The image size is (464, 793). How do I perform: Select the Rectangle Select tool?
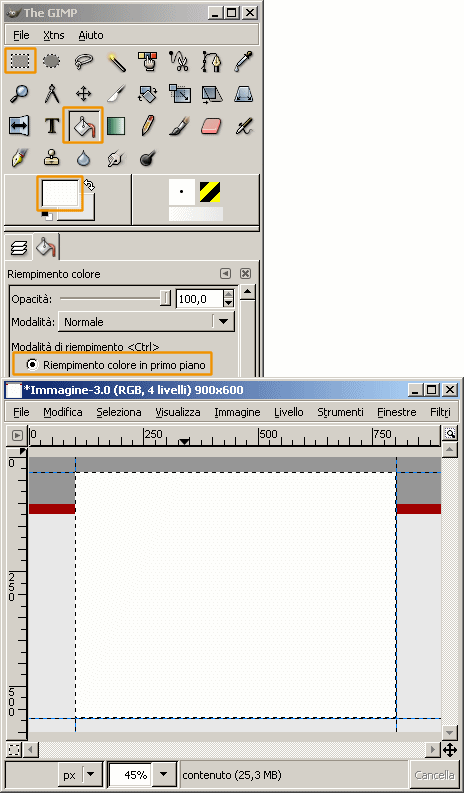[x=20, y=61]
